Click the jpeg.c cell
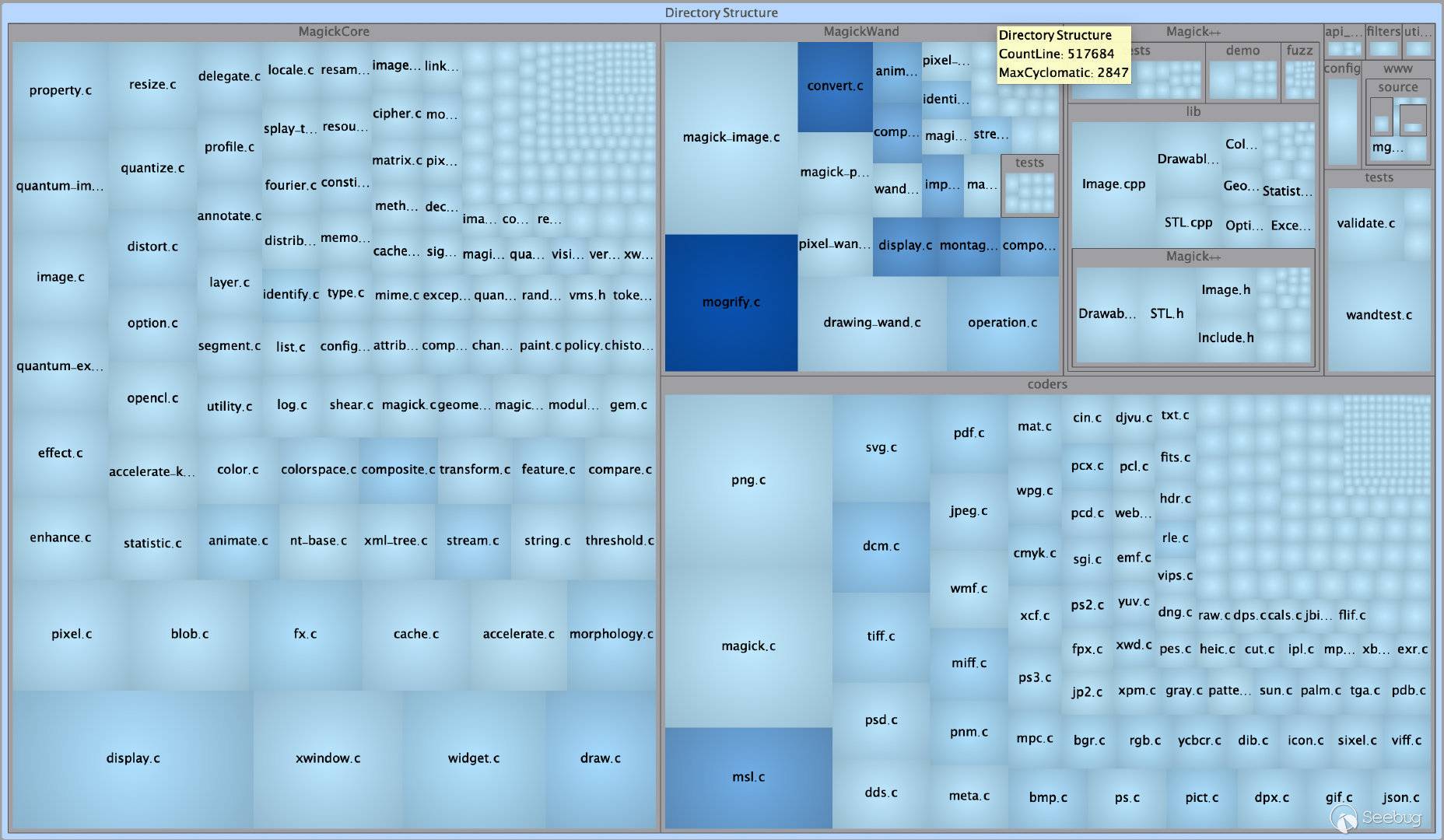1444x840 pixels. 969,511
